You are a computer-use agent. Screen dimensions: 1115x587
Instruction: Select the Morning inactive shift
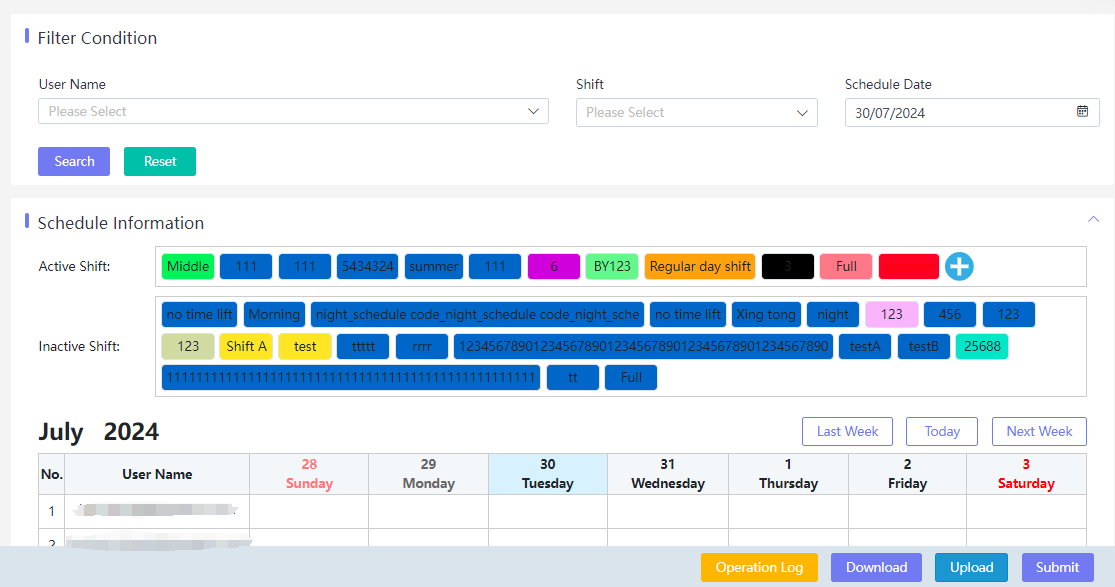pyautogui.click(x=274, y=314)
